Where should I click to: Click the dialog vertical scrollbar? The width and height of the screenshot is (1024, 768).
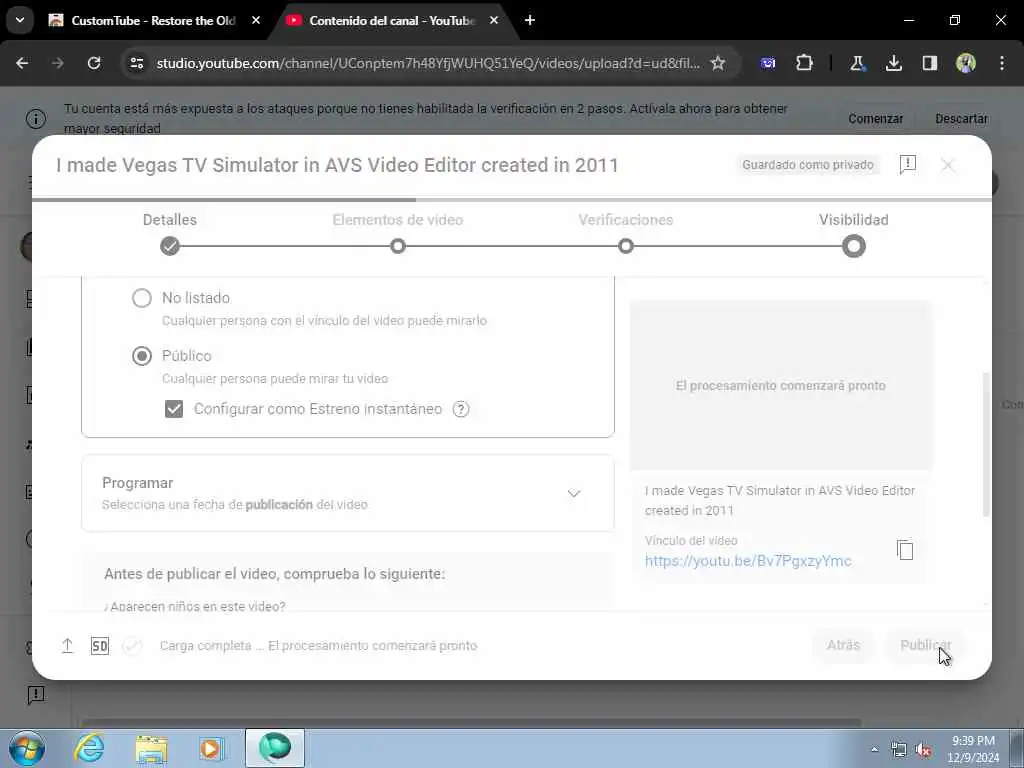pos(986,445)
